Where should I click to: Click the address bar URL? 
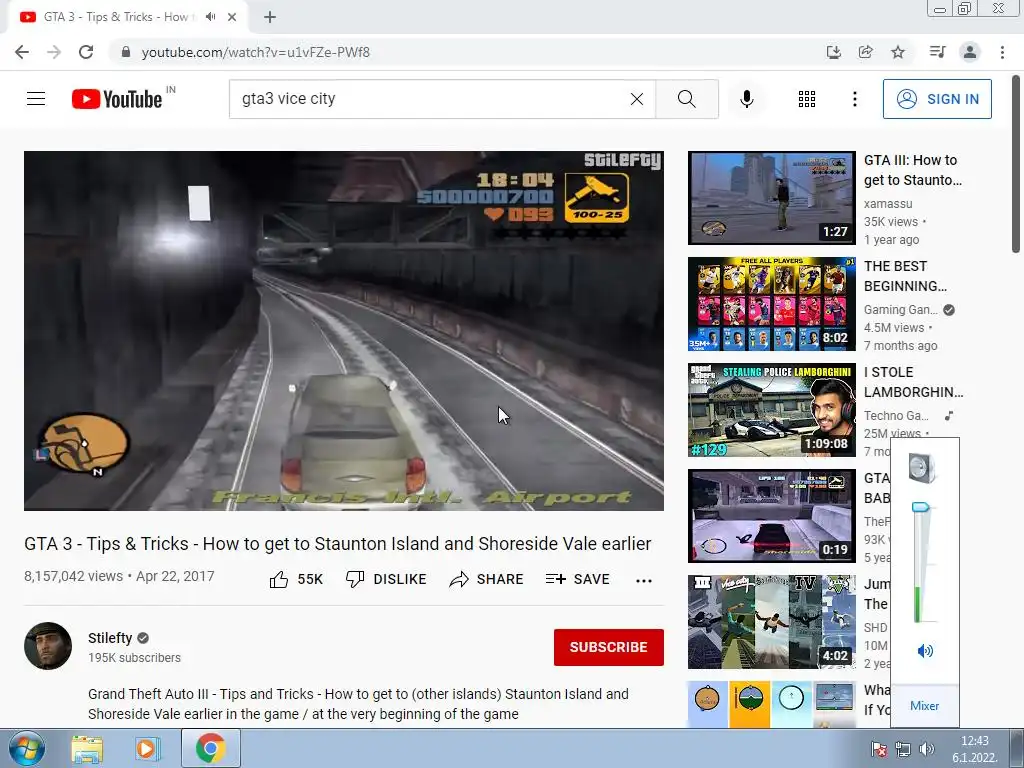(x=255, y=52)
